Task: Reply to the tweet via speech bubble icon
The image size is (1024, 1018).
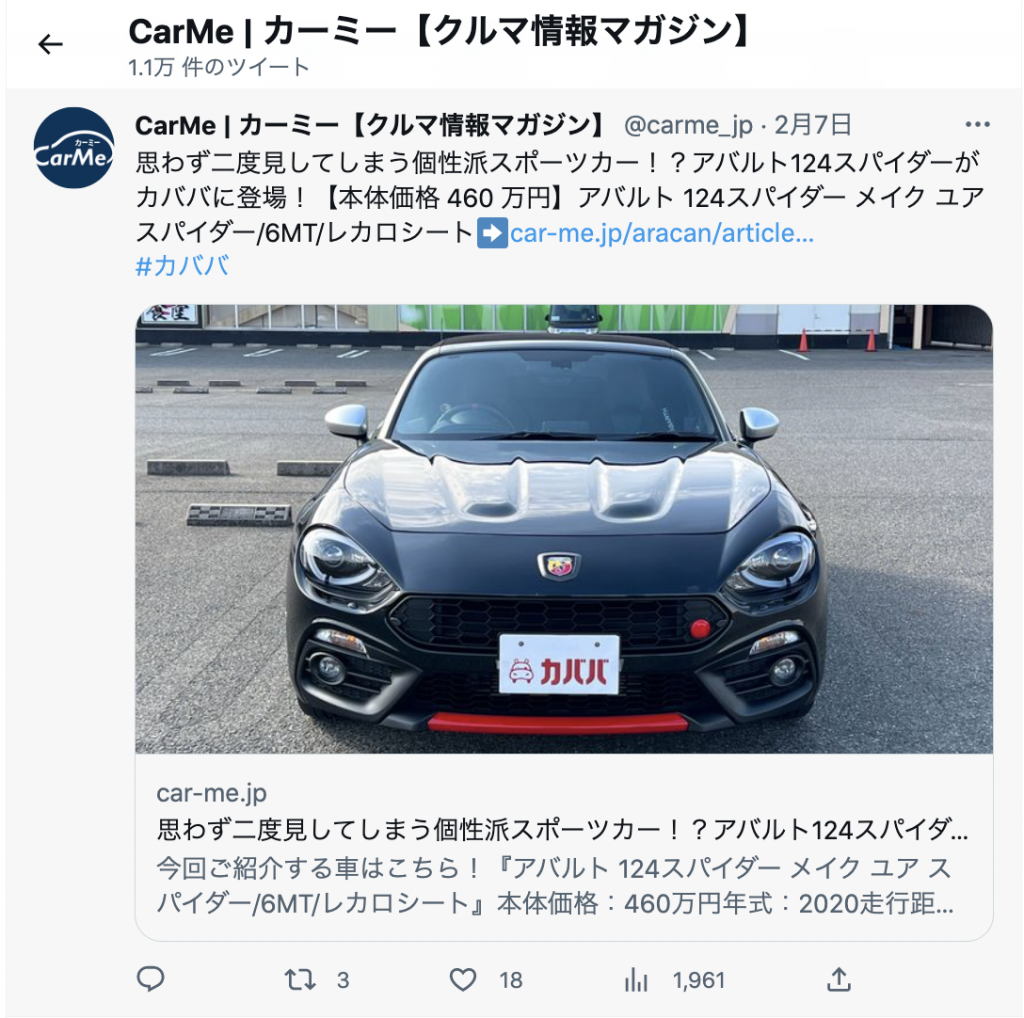Action: [x=150, y=979]
